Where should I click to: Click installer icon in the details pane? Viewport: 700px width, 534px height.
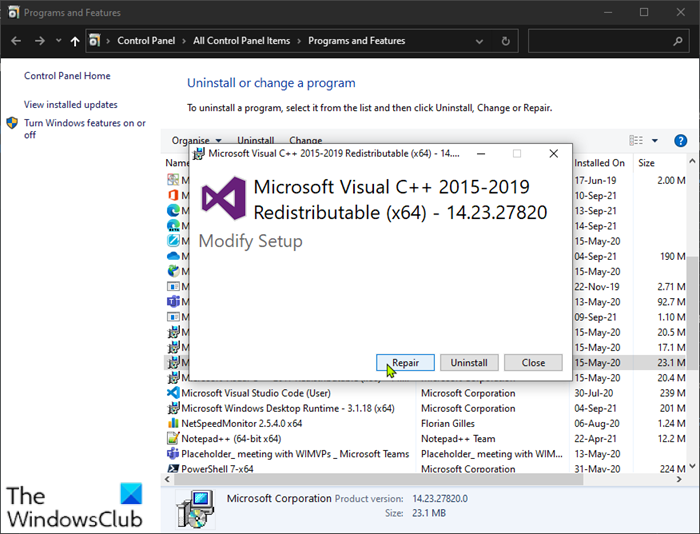[x=195, y=509]
